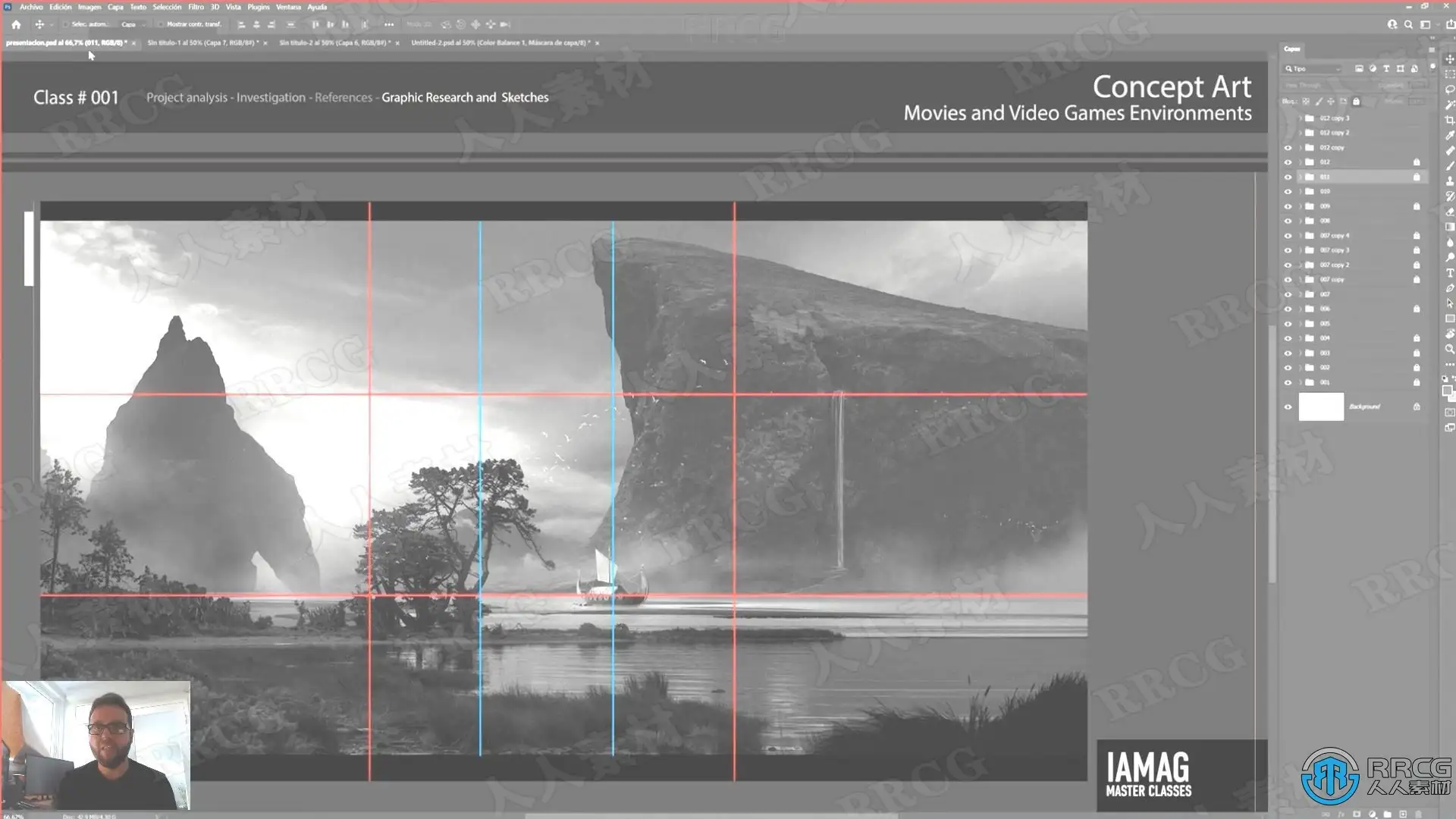Image resolution: width=1456 pixels, height=819 pixels.
Task: Open the more options ellipsis in options bar
Action: pyautogui.click(x=389, y=24)
